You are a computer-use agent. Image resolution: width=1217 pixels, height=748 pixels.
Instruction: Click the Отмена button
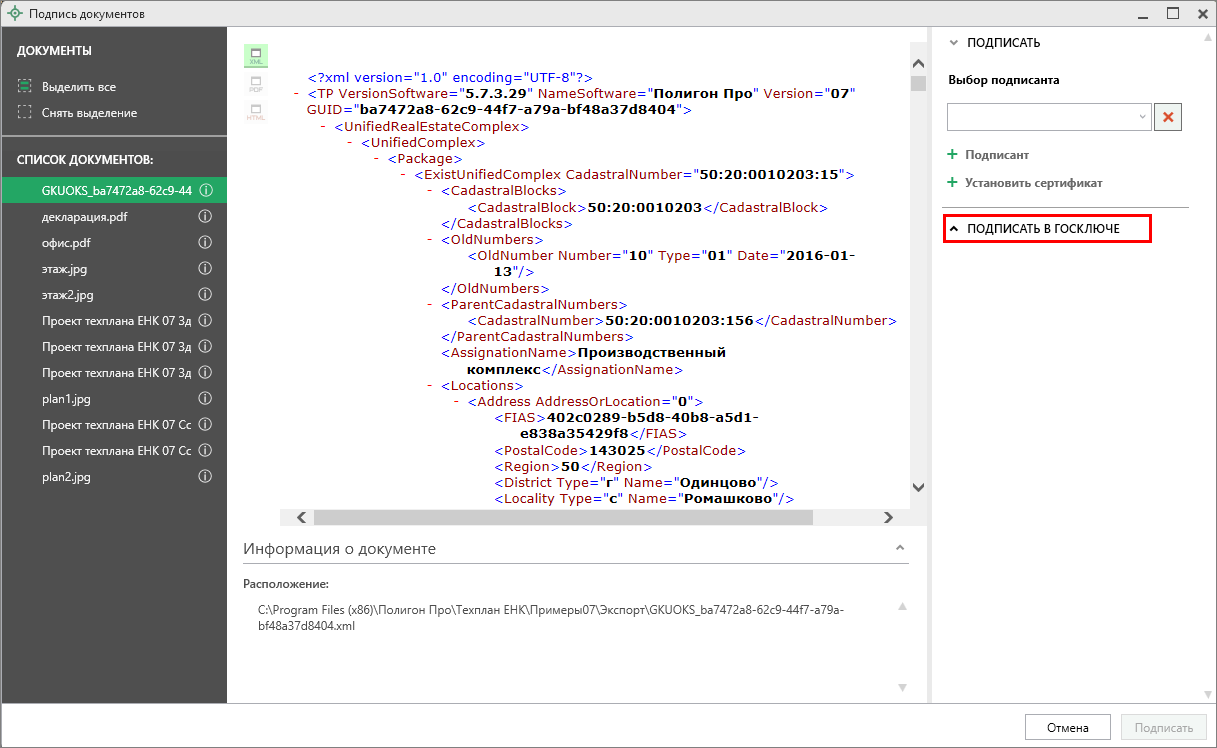coord(1067,728)
